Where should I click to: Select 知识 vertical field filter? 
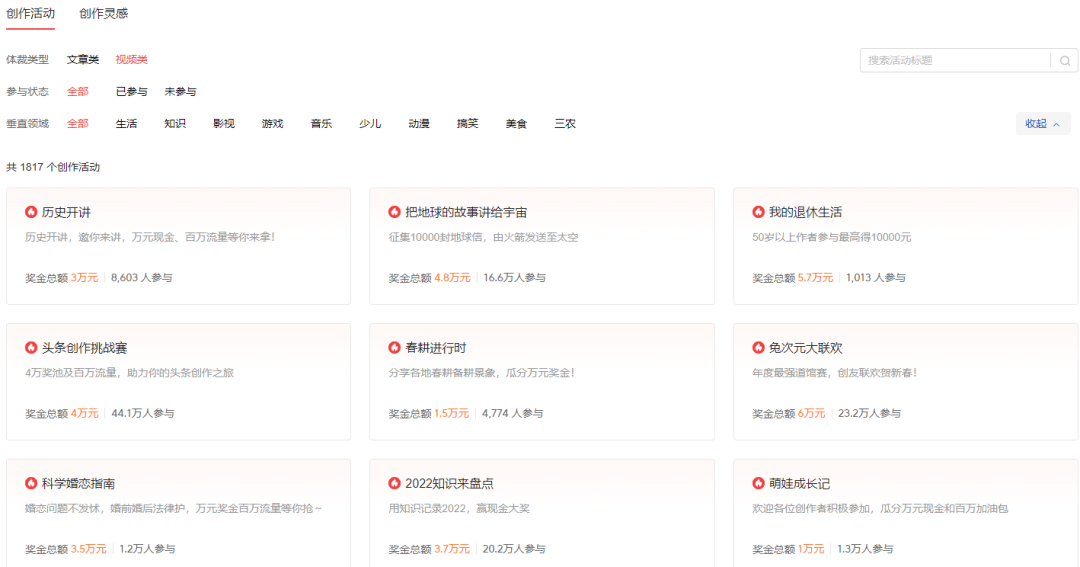click(x=175, y=124)
